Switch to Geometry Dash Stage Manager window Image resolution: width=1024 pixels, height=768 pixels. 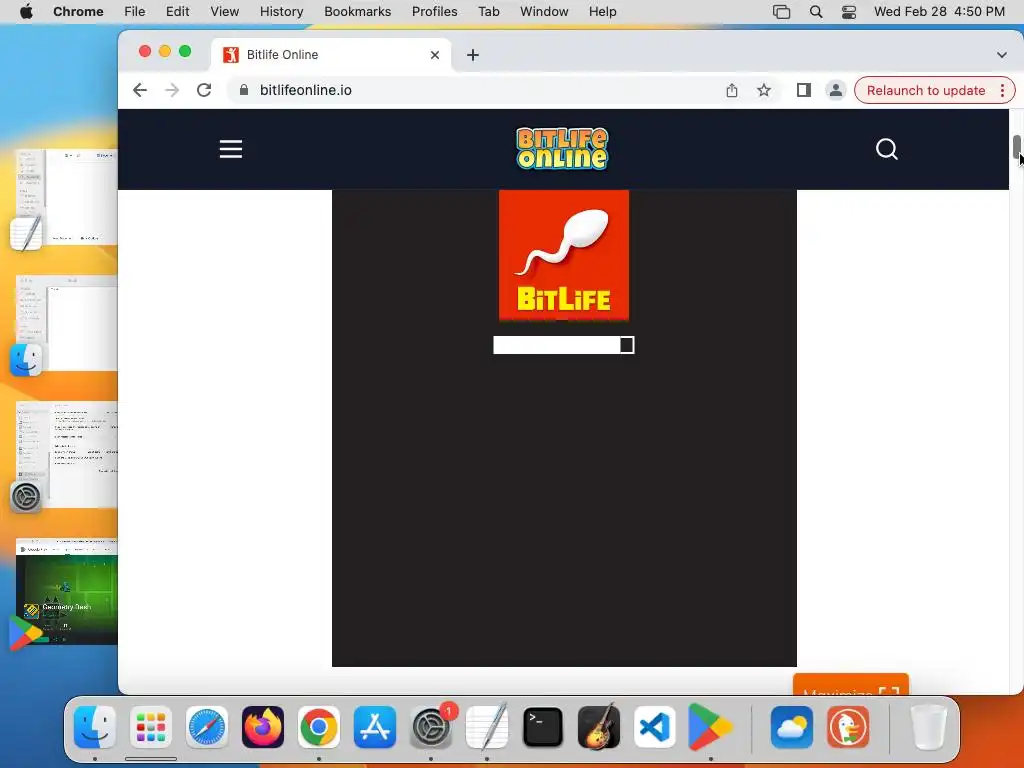[67, 592]
